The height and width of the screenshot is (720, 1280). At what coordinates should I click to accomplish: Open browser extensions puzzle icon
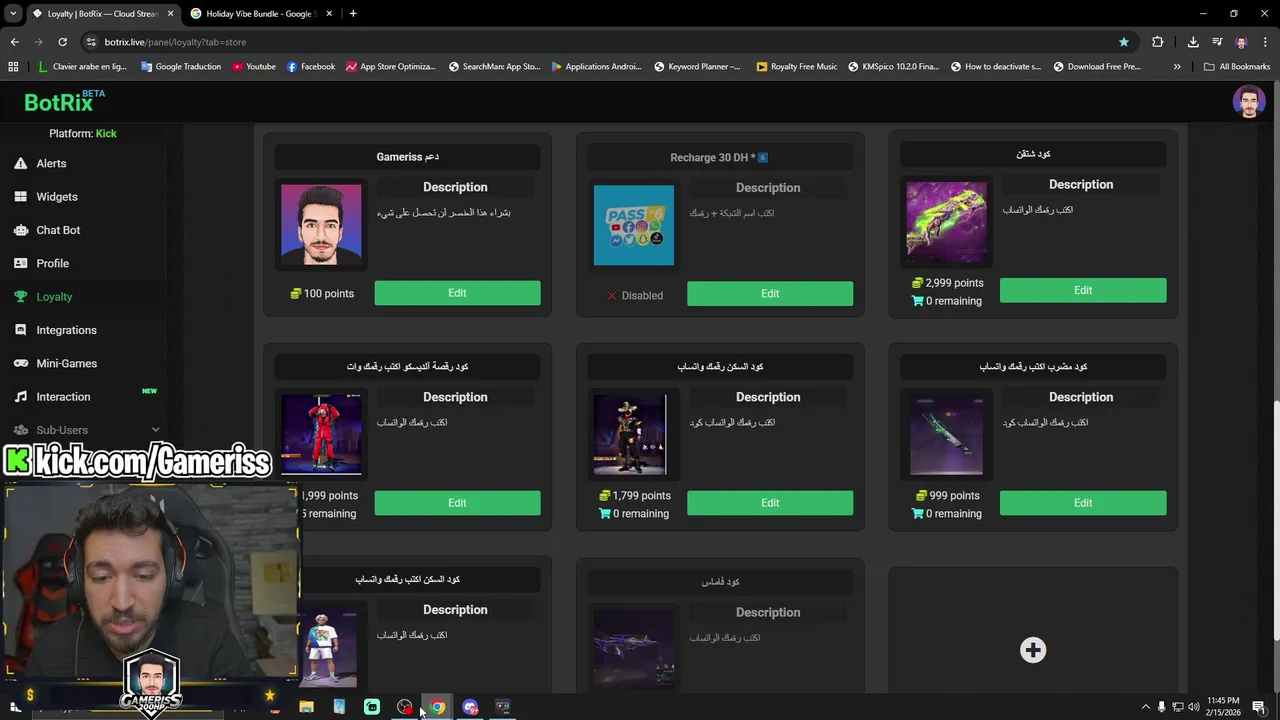pyautogui.click(x=1157, y=42)
